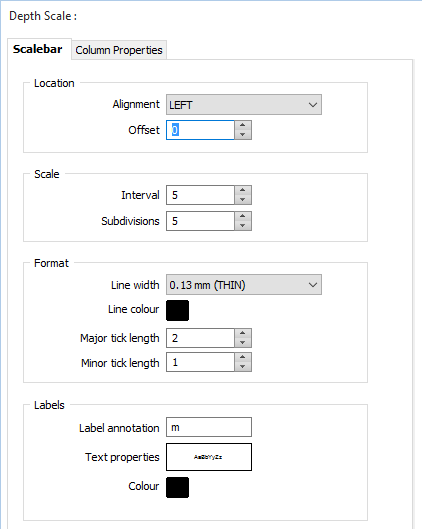Open the Line width dropdown
This screenshot has height=529, width=424.
coord(244,284)
